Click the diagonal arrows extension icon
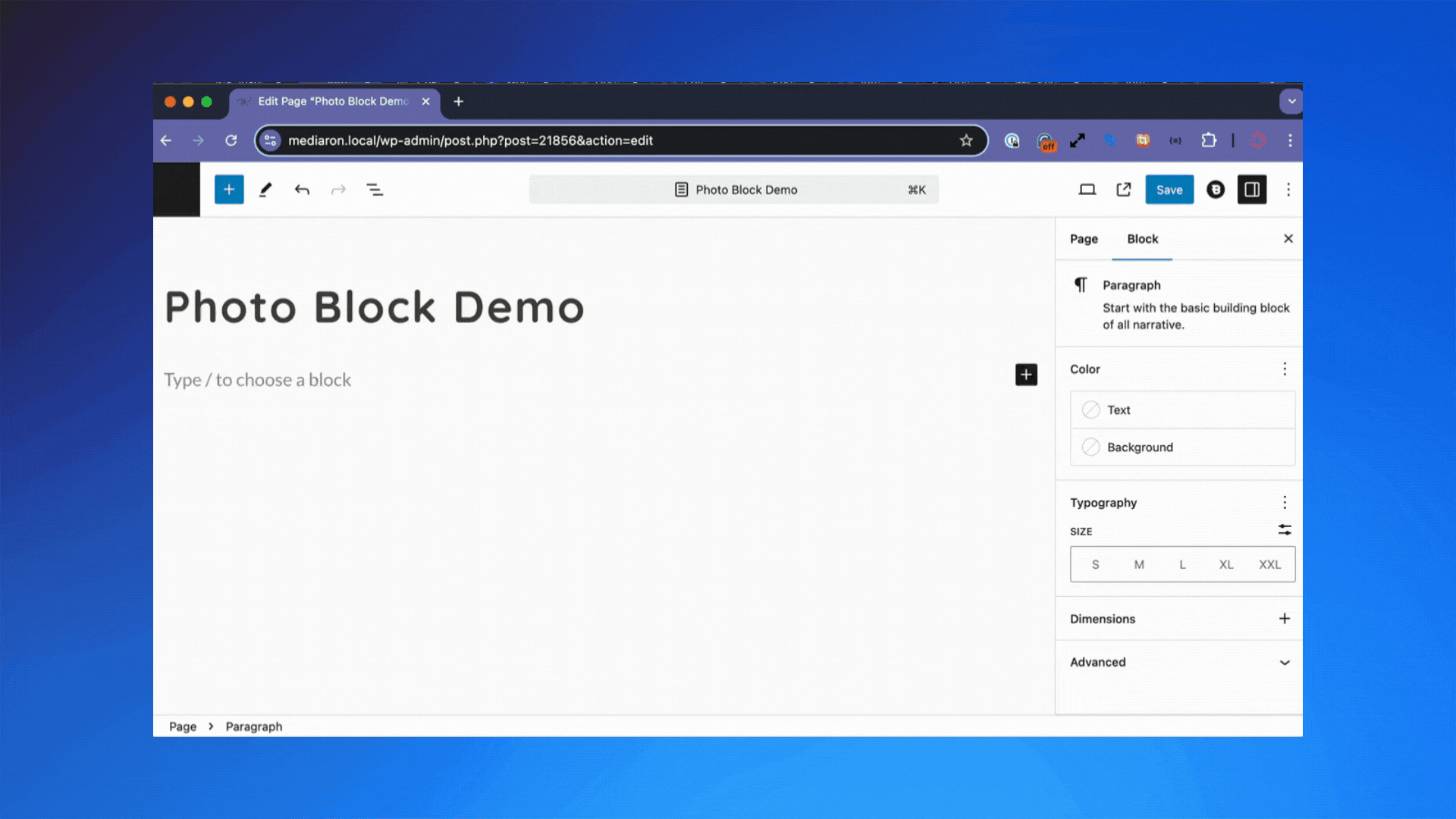1456x819 pixels. tap(1078, 140)
